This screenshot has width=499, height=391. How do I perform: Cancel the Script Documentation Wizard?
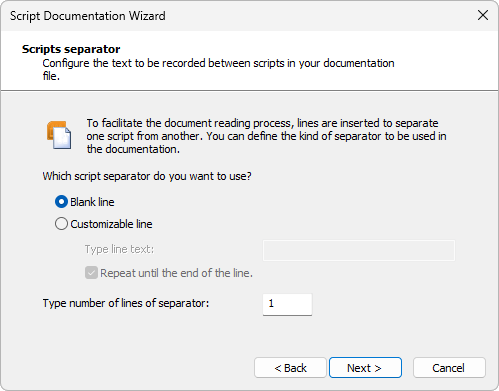449,368
